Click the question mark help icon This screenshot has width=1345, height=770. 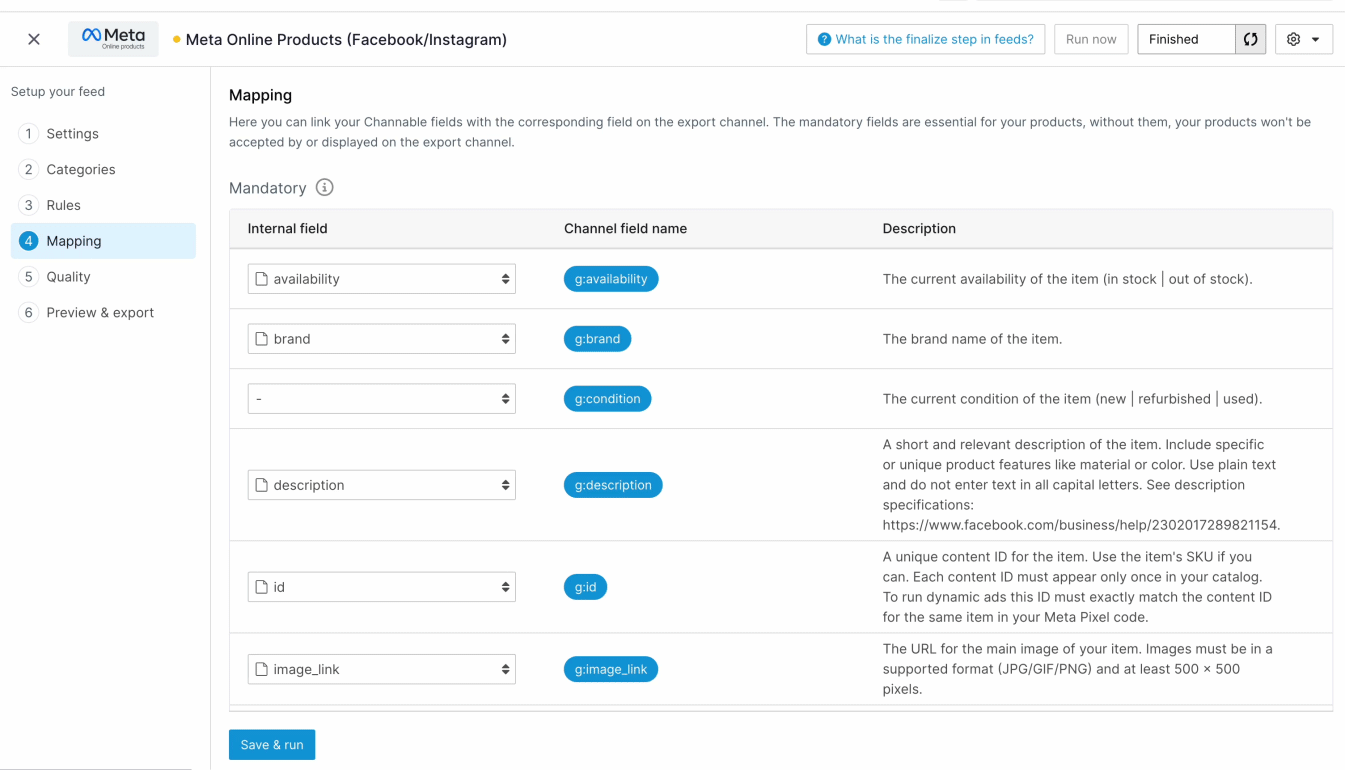pyautogui.click(x=824, y=39)
